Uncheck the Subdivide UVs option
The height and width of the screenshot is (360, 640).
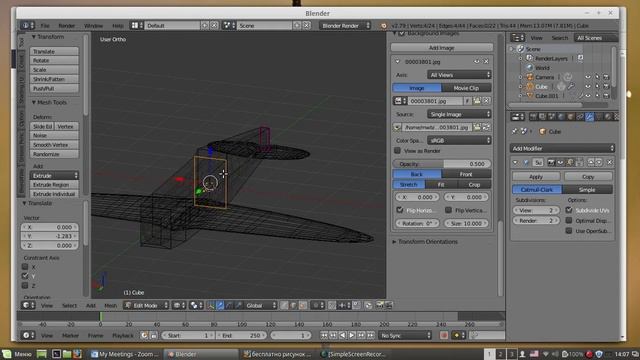pyautogui.click(x=569, y=210)
